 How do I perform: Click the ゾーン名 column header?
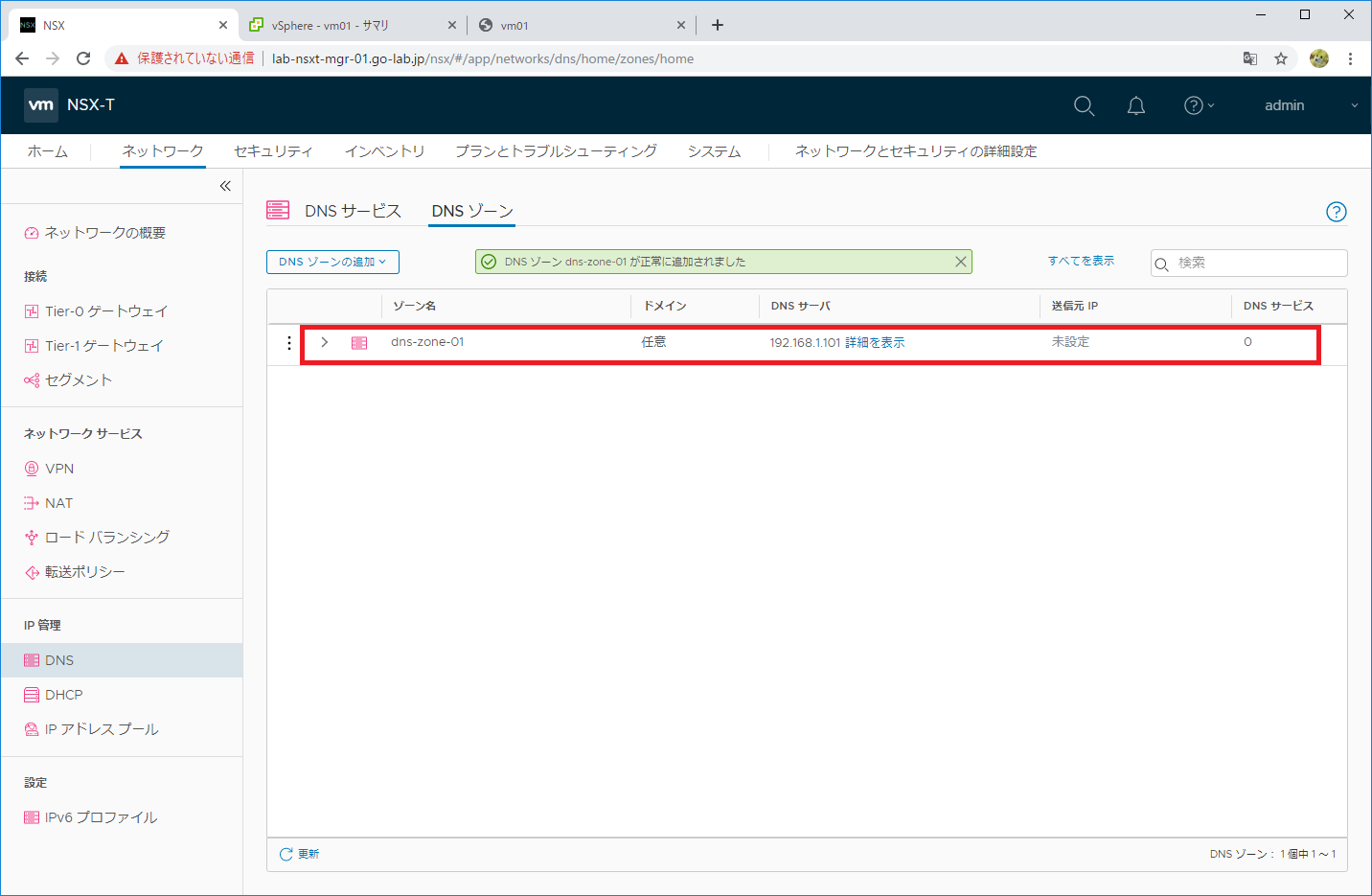pos(415,306)
